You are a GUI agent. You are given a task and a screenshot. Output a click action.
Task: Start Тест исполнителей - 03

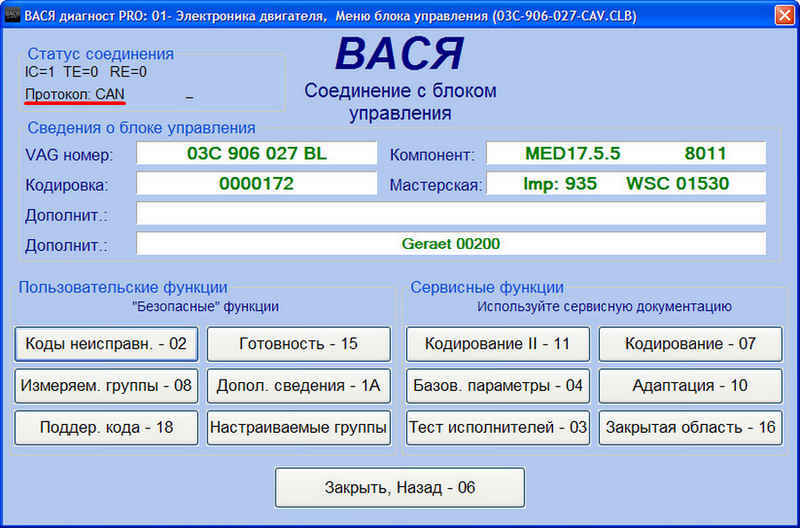tap(497, 428)
